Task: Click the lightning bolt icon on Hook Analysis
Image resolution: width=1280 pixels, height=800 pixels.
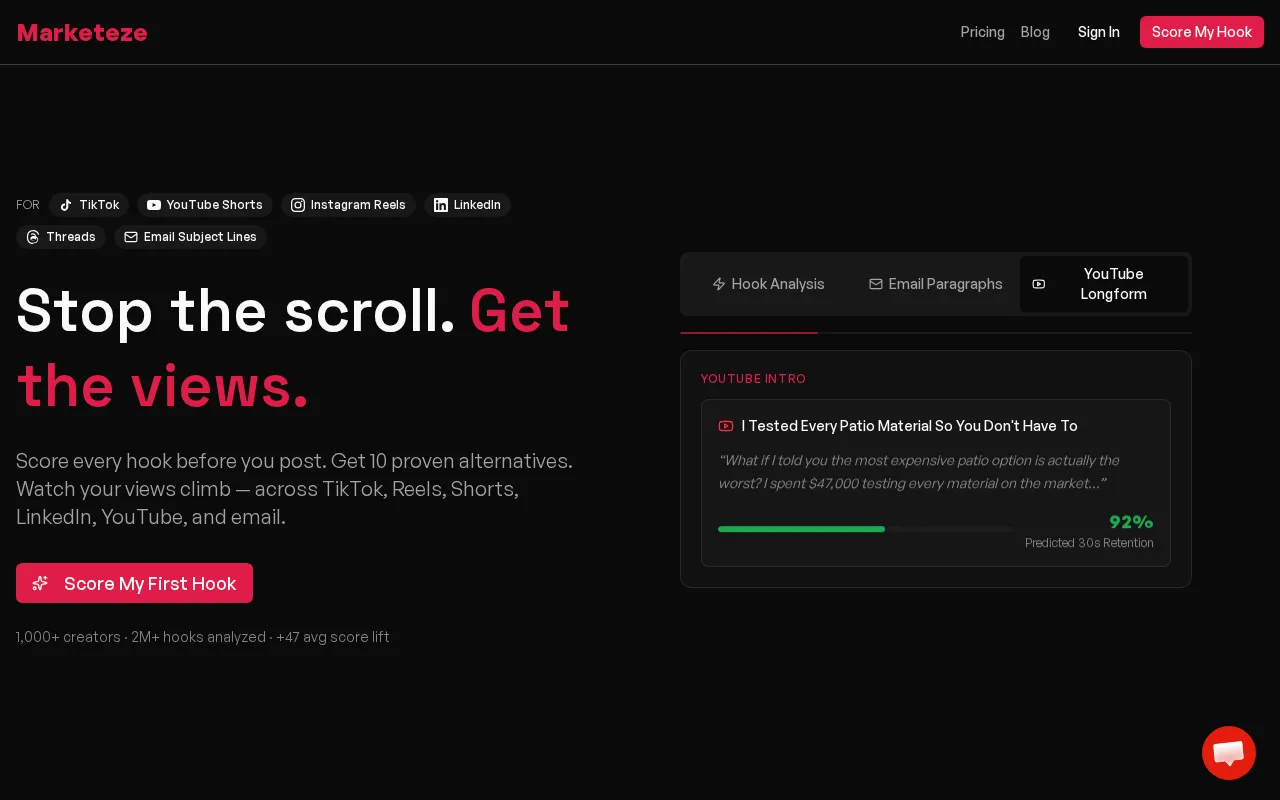Action: pos(719,284)
